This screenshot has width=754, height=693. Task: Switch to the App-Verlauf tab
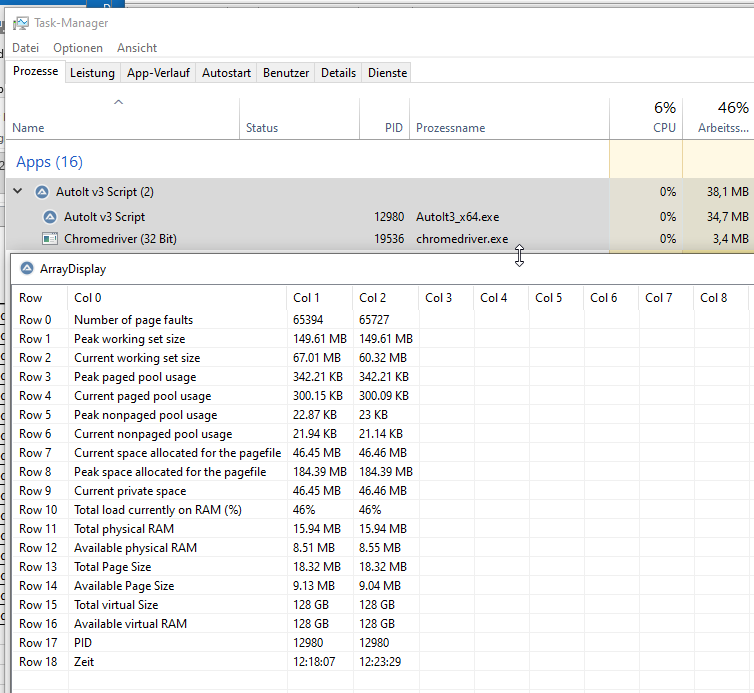pos(158,73)
